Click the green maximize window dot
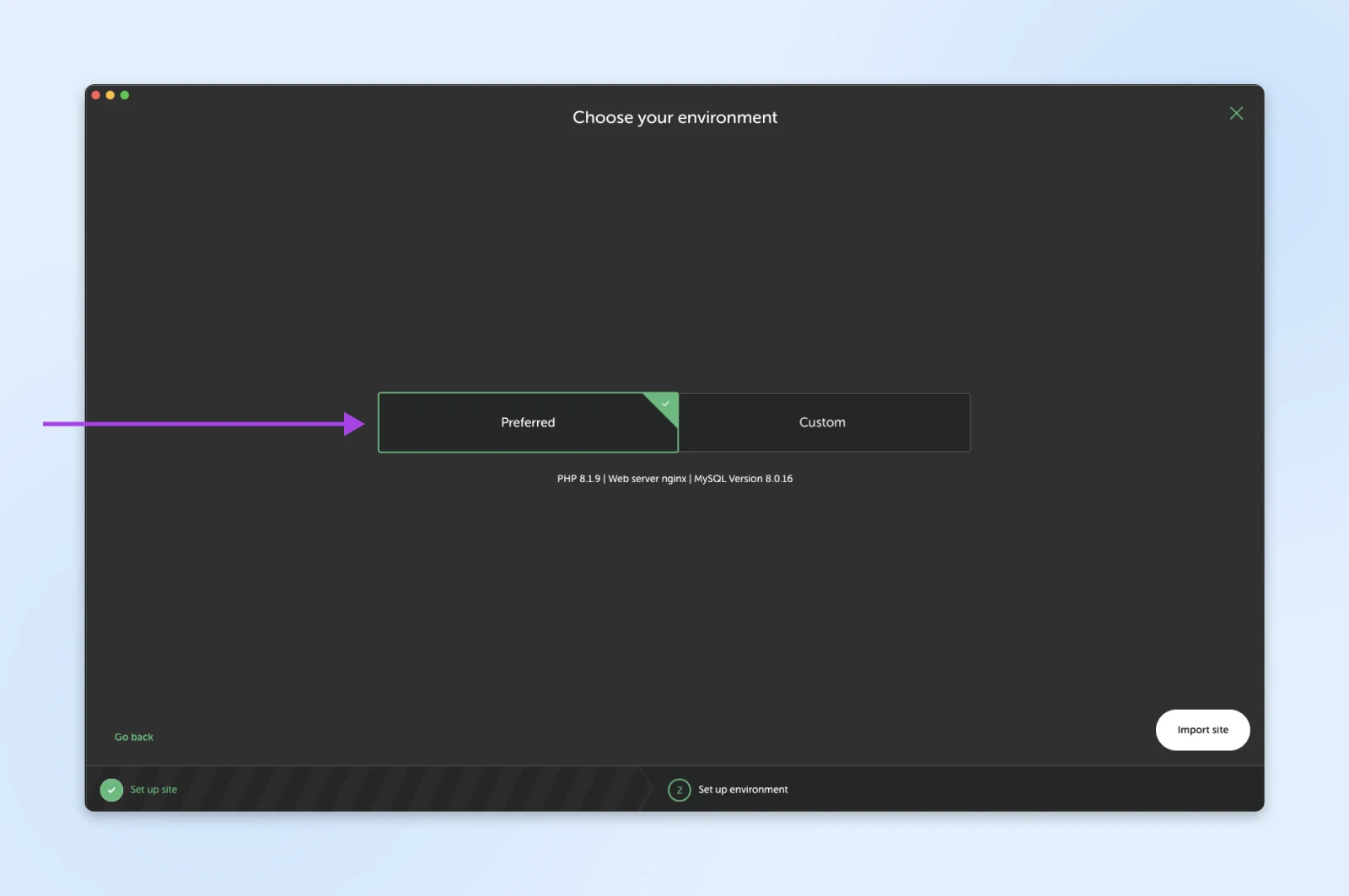Viewport: 1349px width, 896px height. point(125,95)
